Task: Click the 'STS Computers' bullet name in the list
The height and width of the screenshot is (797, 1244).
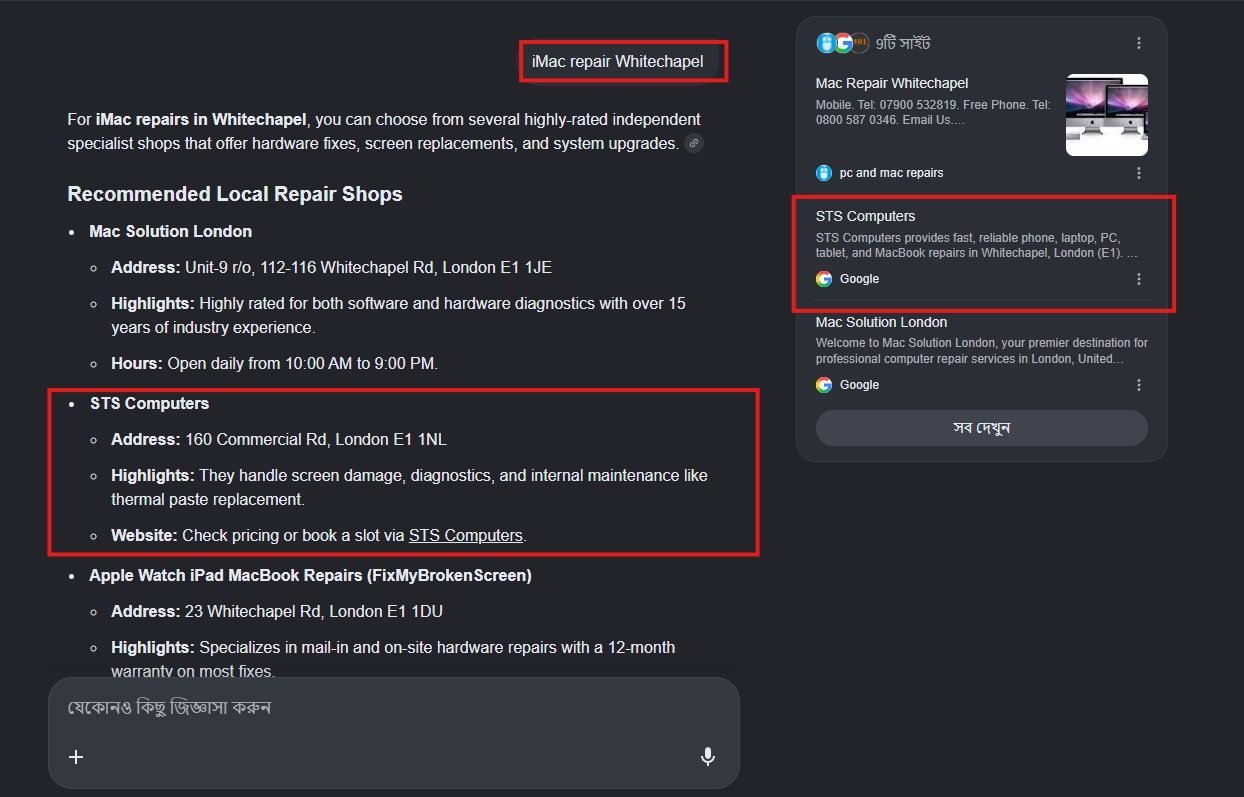Action: tap(150, 403)
